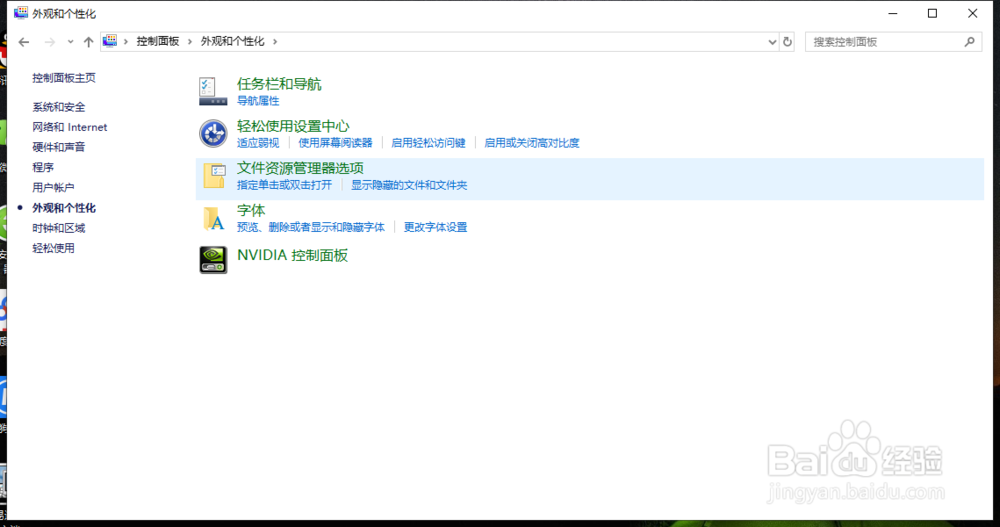Click 预览、删除或者显示和隐藏字体 link
The height and width of the screenshot is (527, 1000).
[x=311, y=227]
